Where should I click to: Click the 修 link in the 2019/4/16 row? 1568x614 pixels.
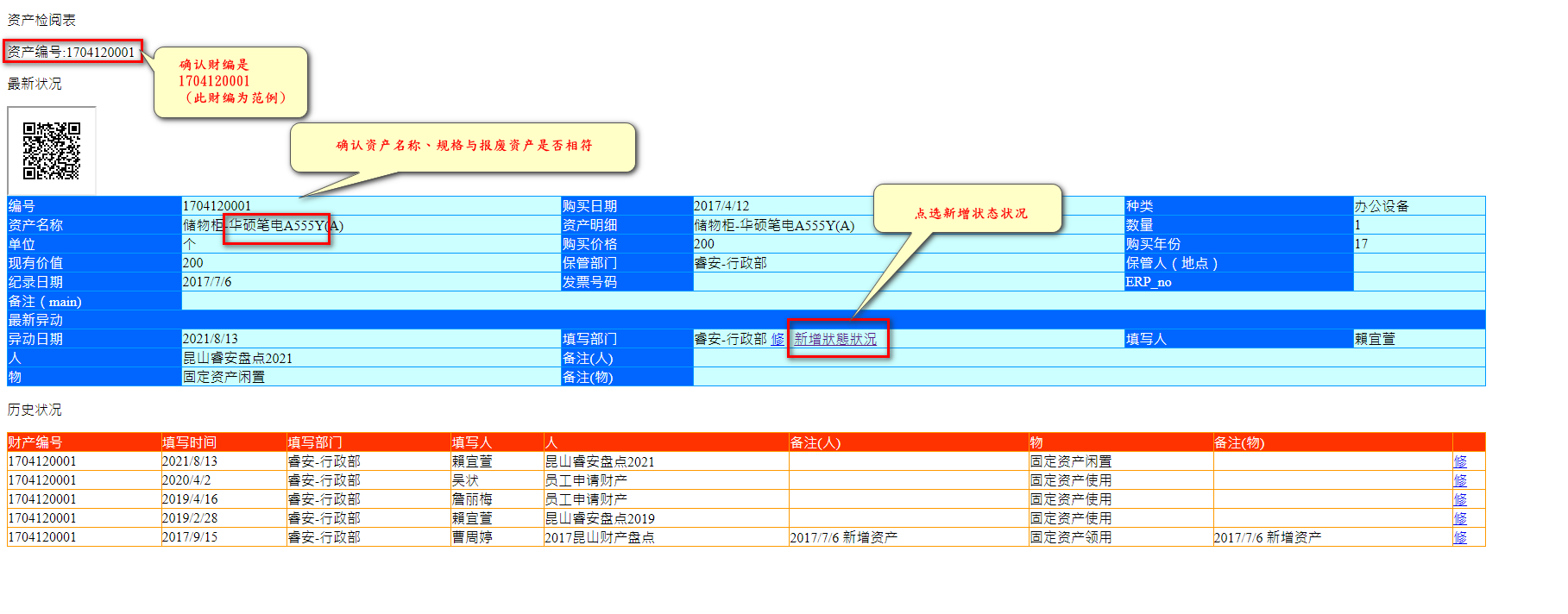coord(1459,499)
